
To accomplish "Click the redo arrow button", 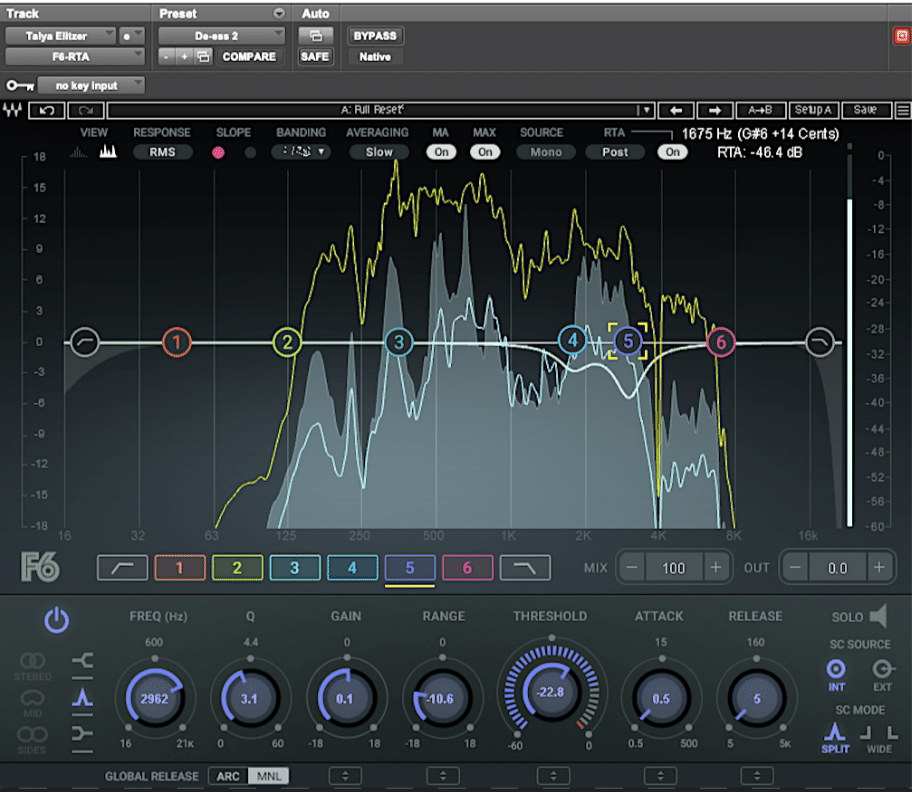I will click(86, 110).
